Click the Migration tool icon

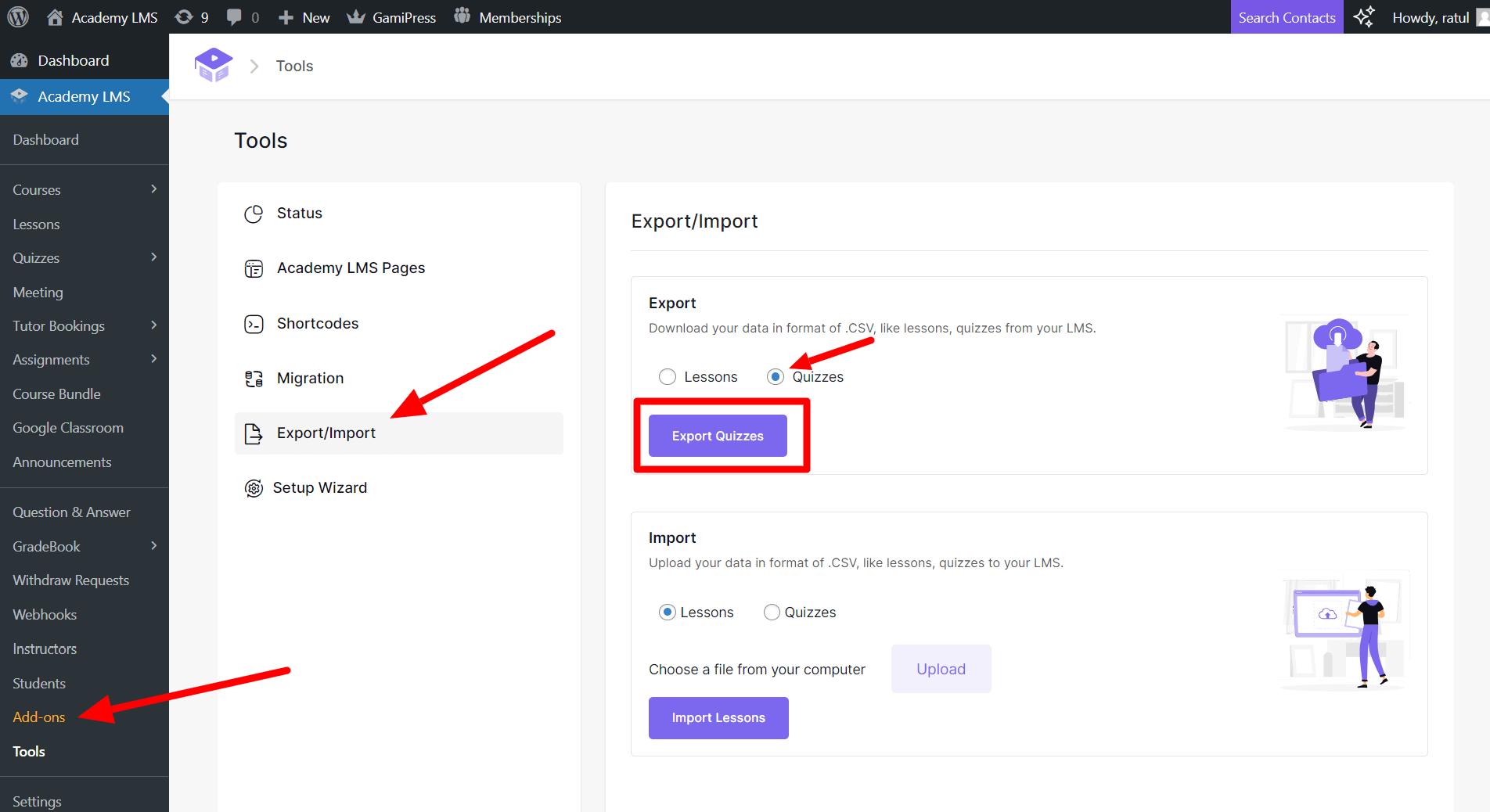[x=254, y=378]
